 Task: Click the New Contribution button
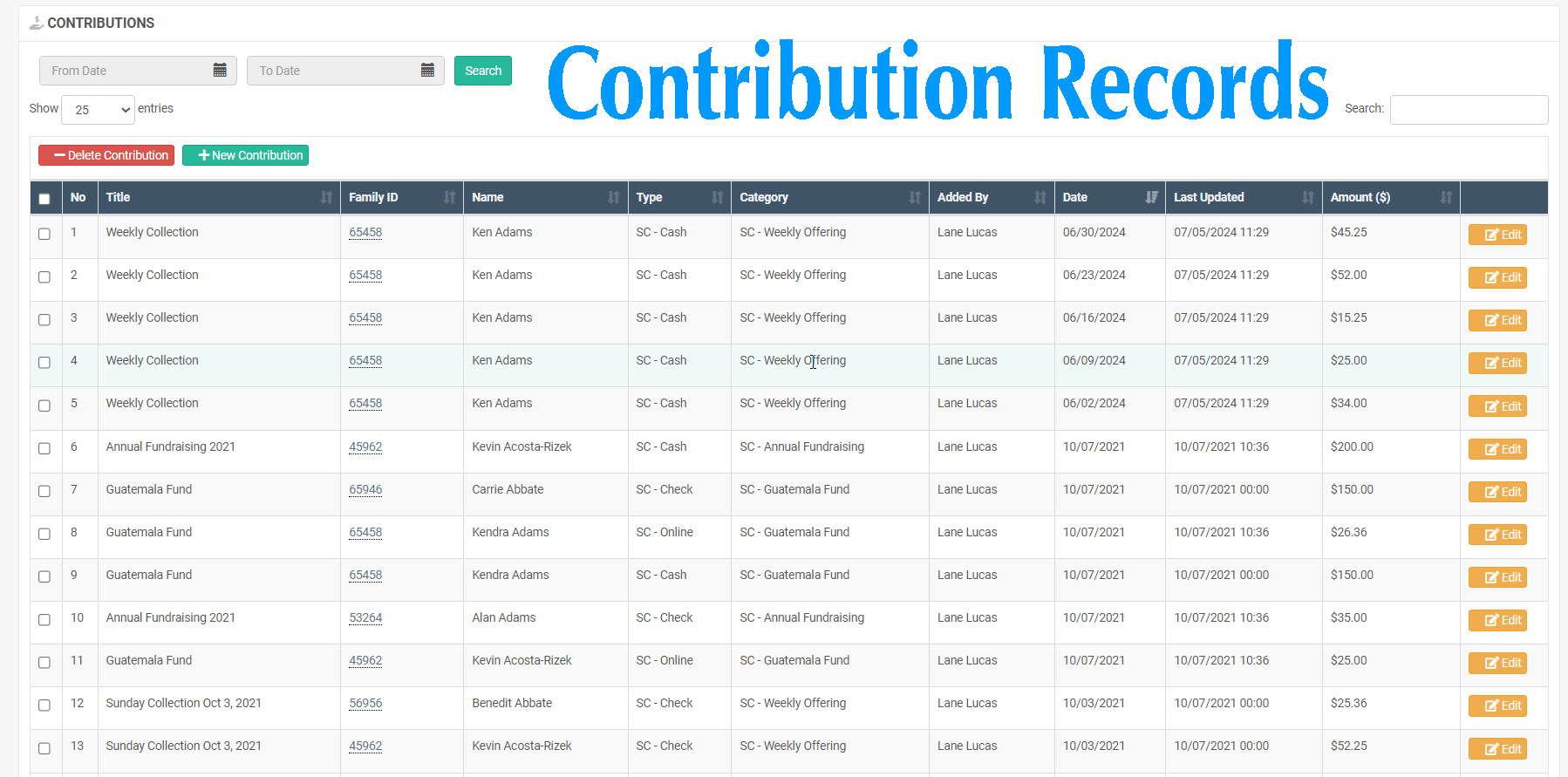pos(245,155)
